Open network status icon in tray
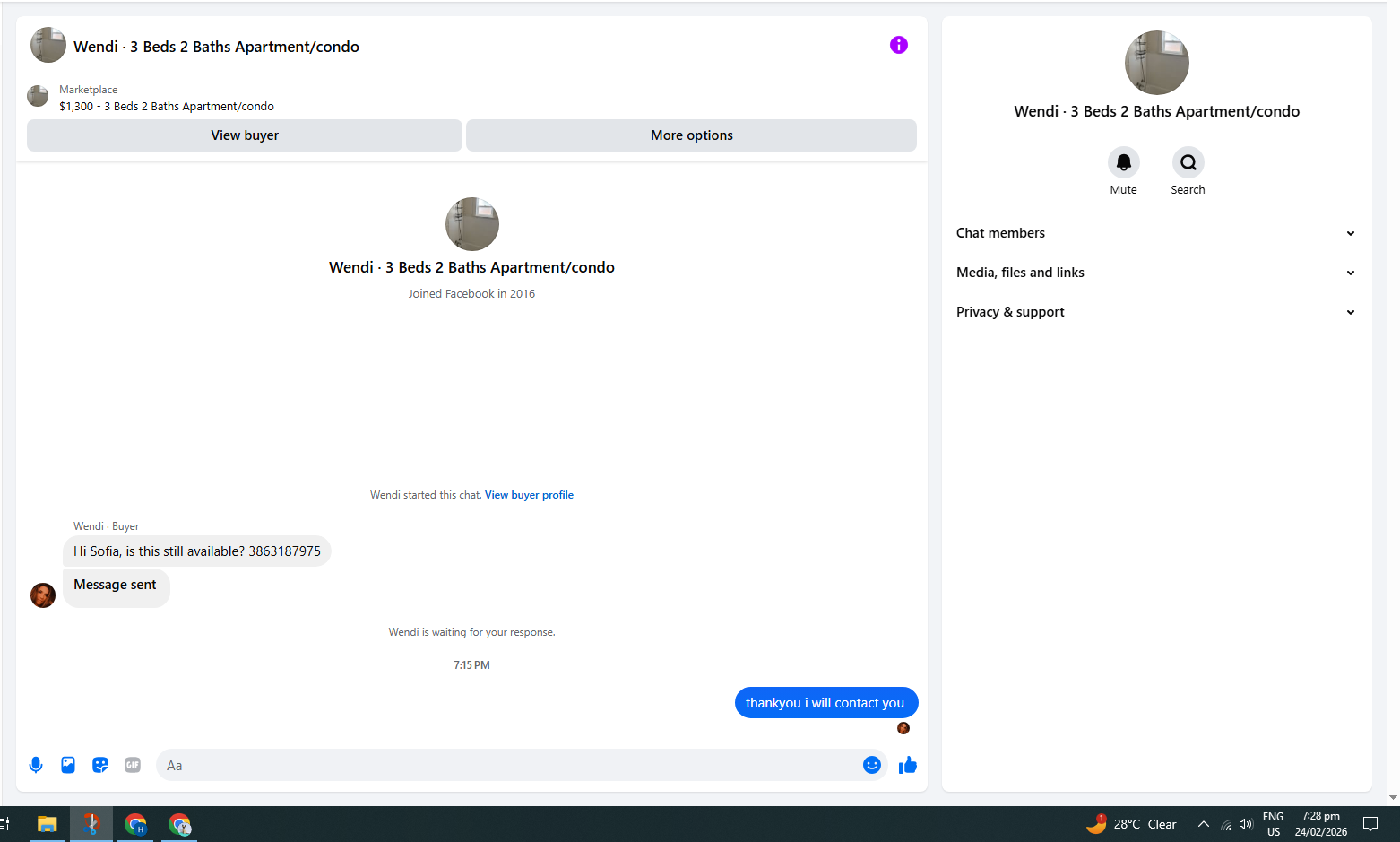The height and width of the screenshot is (842, 1400). [x=1226, y=825]
